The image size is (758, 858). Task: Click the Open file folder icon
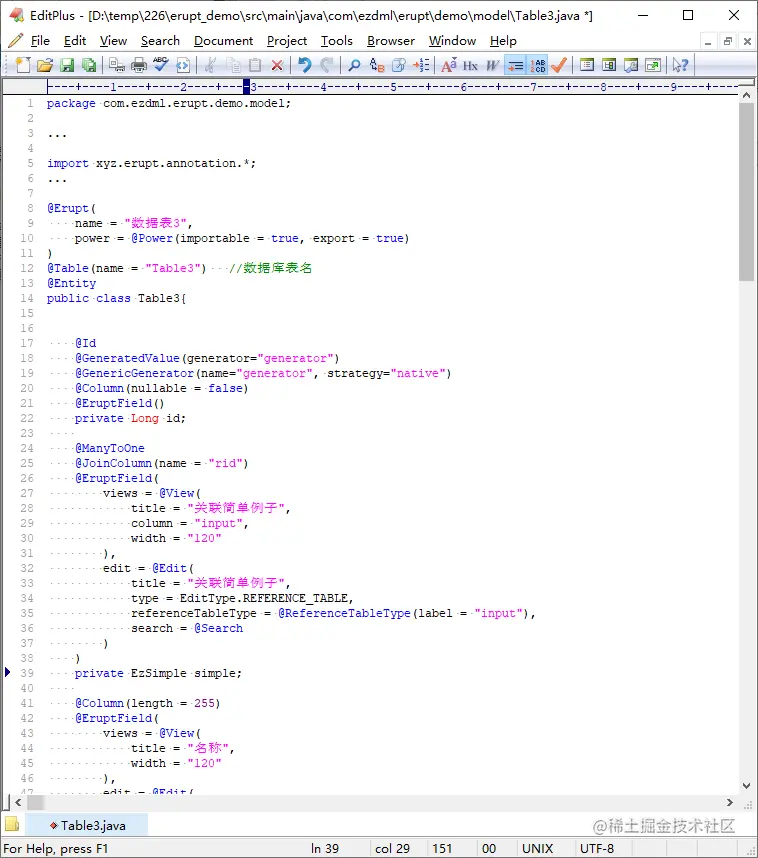[x=45, y=65]
